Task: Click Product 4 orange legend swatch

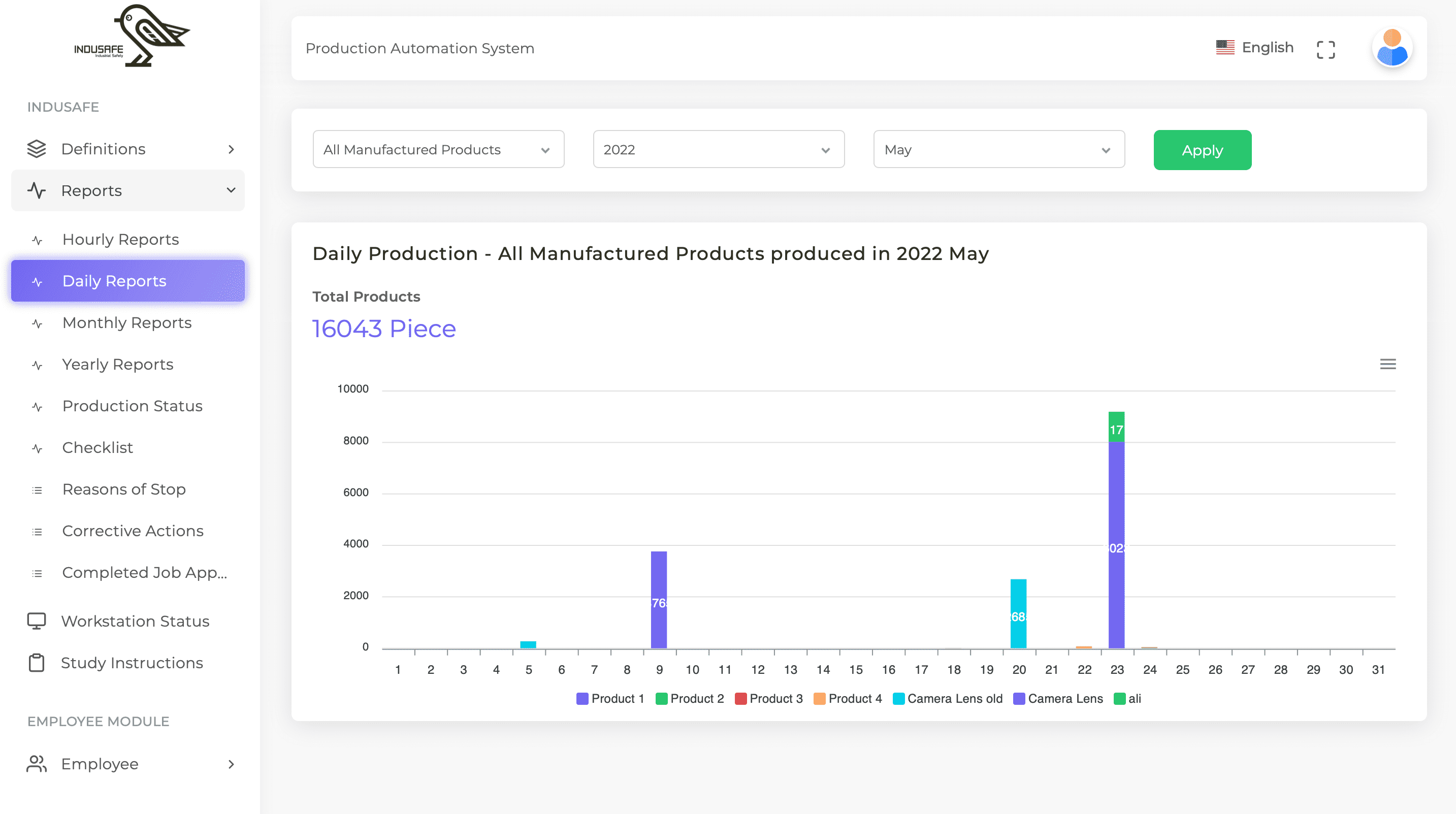Action: [819, 699]
